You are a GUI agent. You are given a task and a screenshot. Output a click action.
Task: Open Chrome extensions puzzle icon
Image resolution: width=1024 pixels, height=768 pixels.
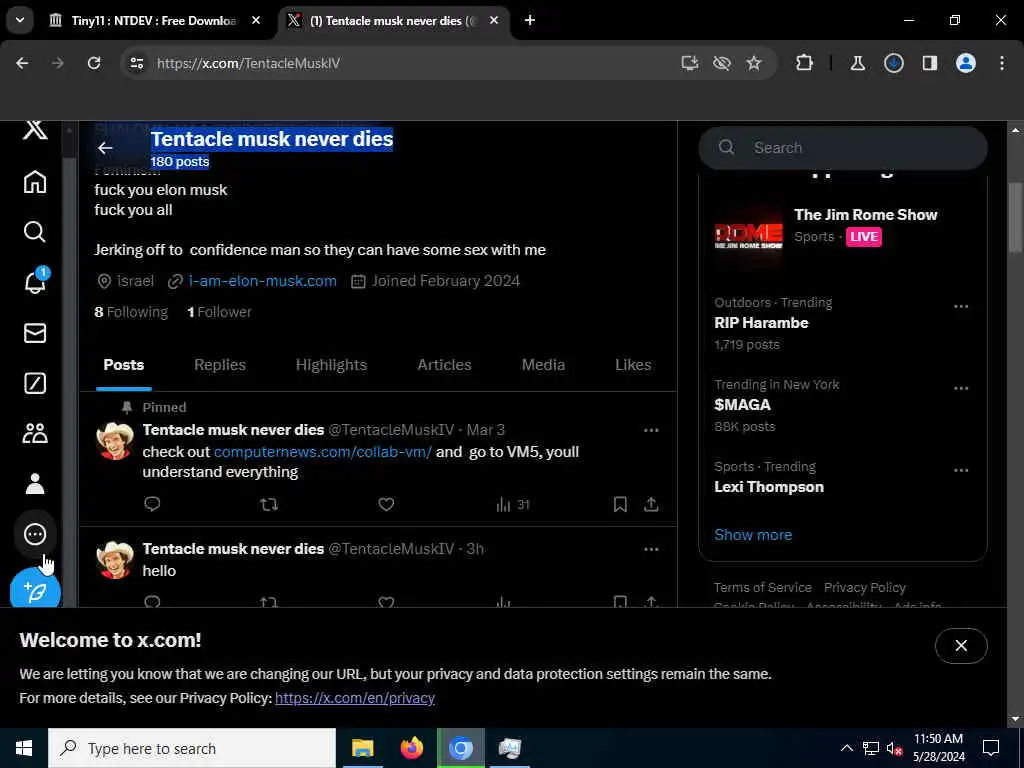(804, 63)
